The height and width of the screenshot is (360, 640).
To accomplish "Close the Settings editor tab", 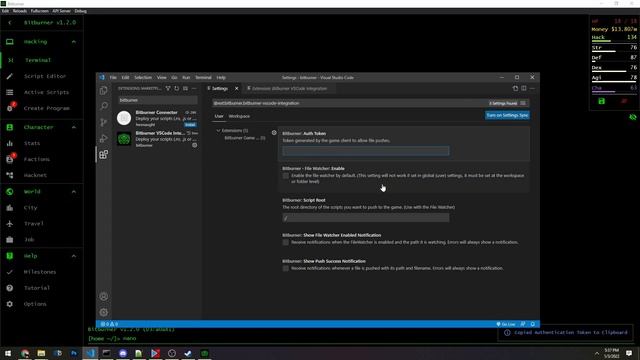I will pyautogui.click(x=236, y=89).
